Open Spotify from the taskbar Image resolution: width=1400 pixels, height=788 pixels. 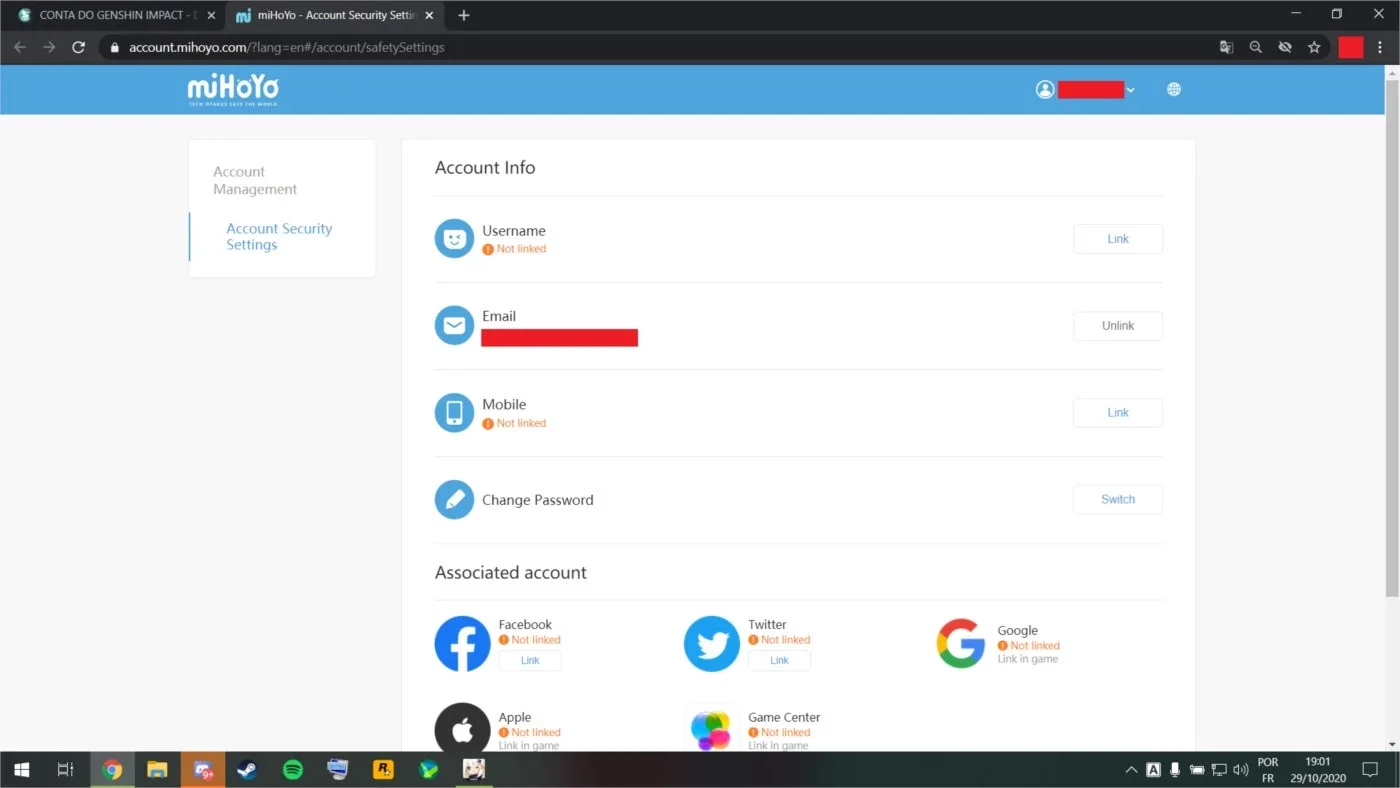pos(293,770)
